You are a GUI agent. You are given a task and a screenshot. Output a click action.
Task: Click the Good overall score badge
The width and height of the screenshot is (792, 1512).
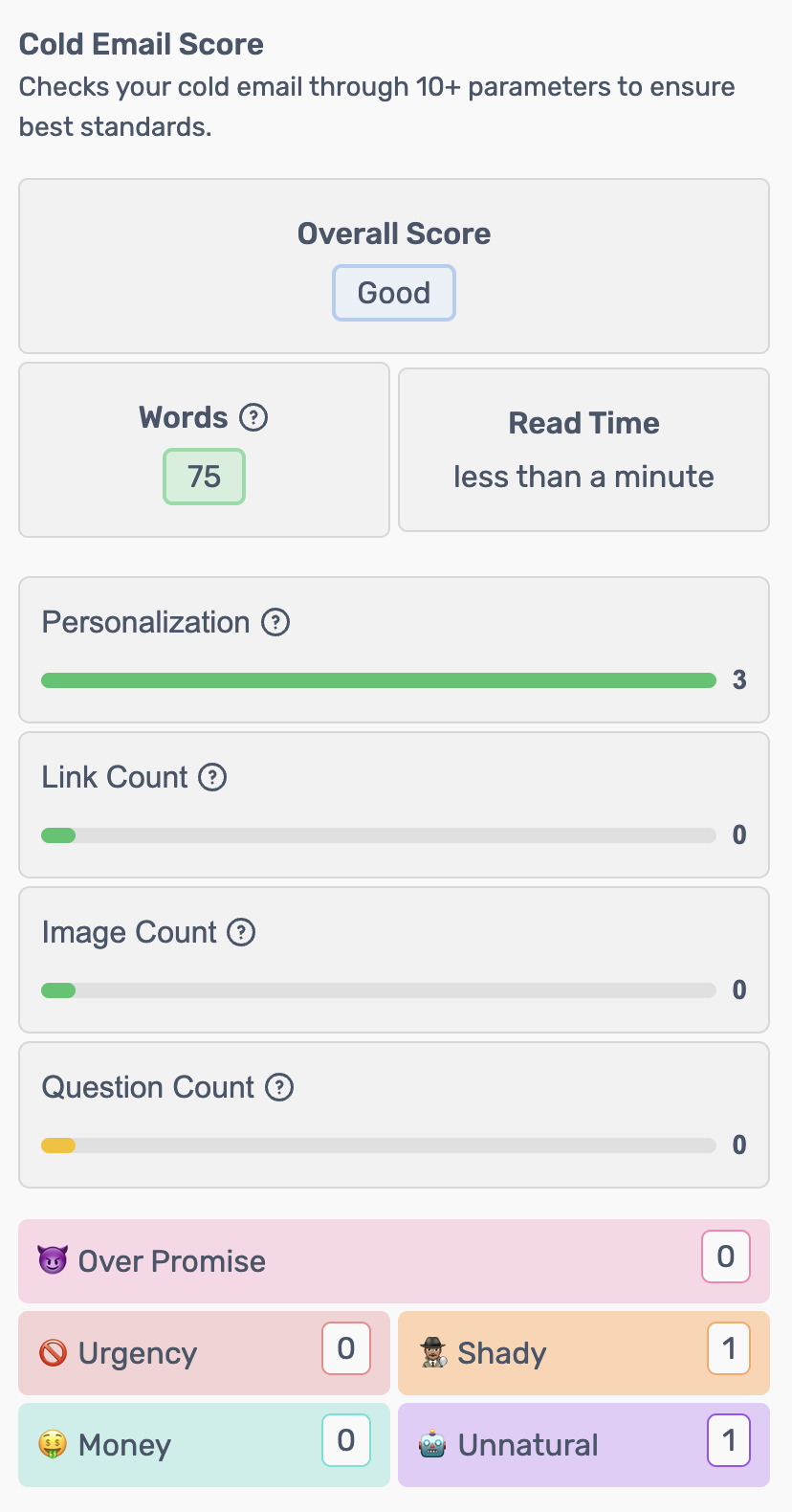(394, 293)
